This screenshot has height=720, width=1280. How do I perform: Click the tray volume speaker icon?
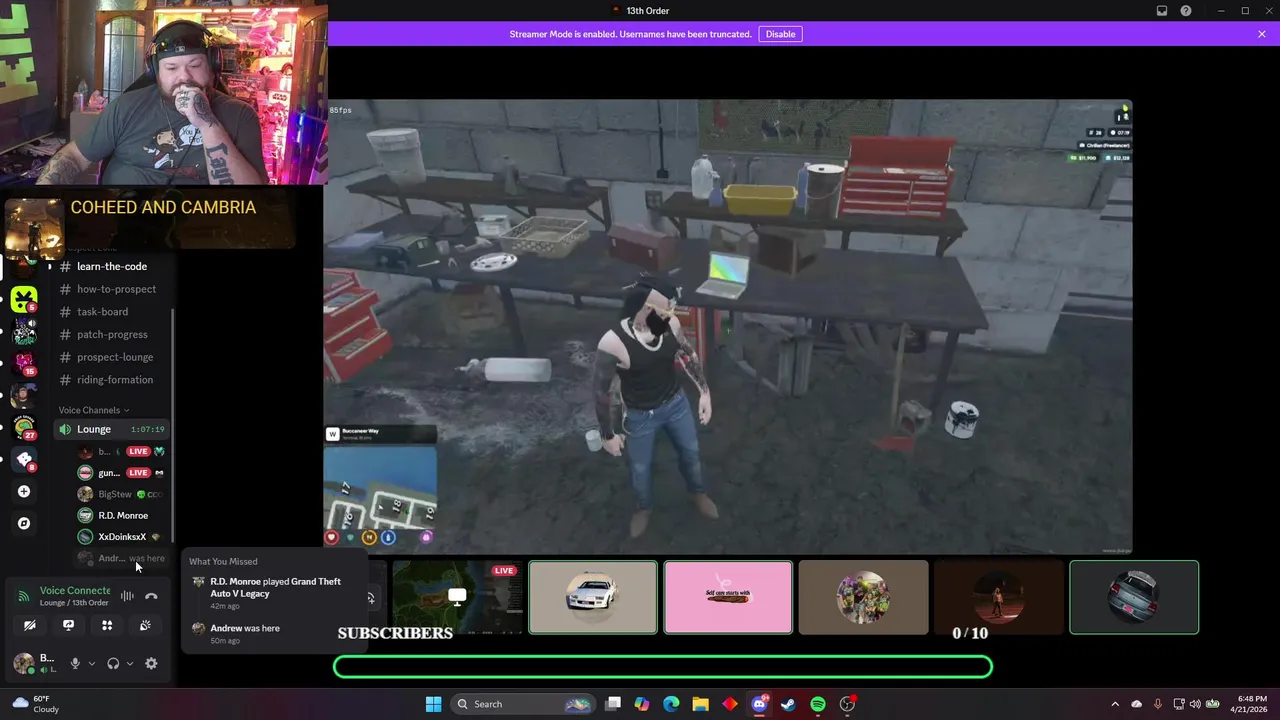click(1197, 704)
